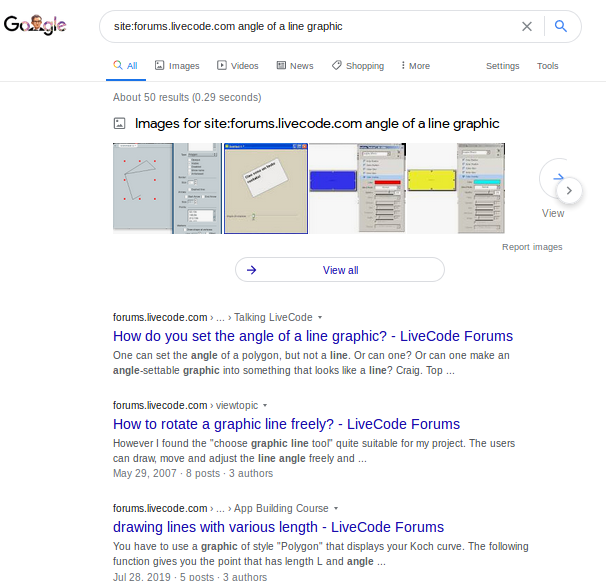The height and width of the screenshot is (581, 606).
Task: Click the Google doodle logo
Action: tap(35, 25)
